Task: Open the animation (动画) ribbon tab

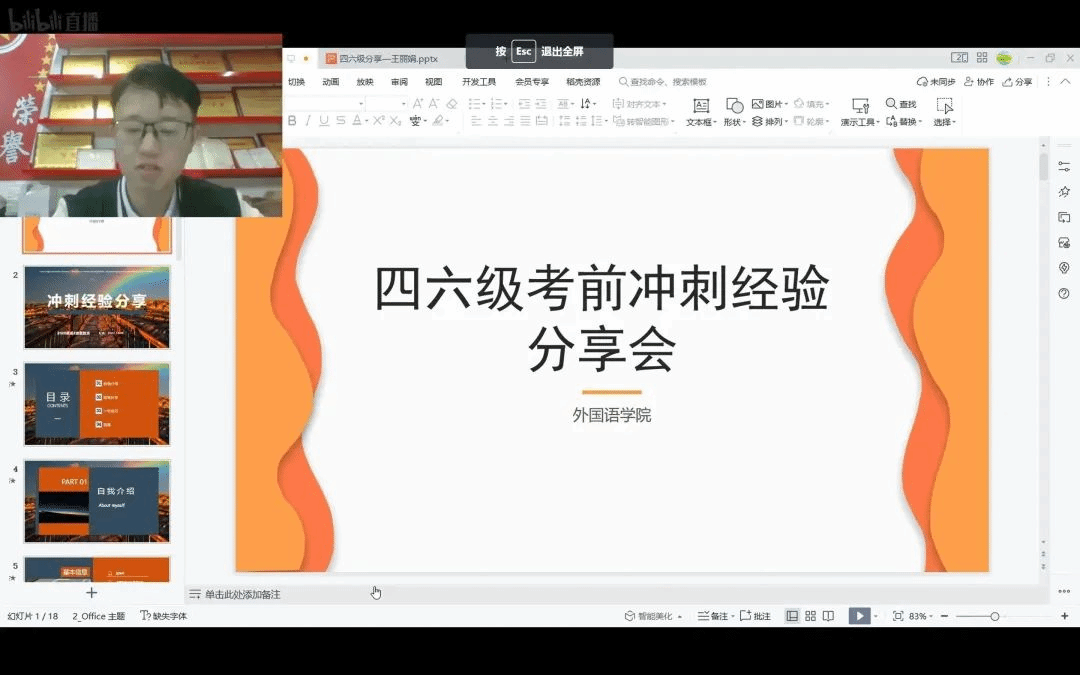Action: pyautogui.click(x=331, y=82)
